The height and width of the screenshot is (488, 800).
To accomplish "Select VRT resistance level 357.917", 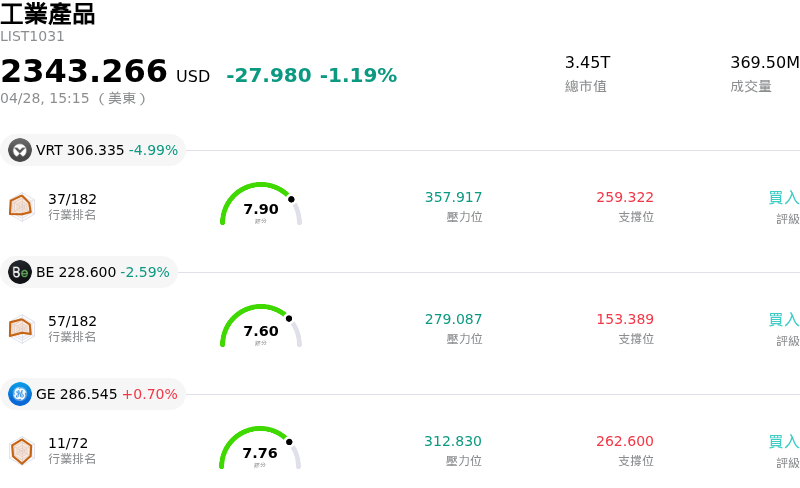I will 453,198.
